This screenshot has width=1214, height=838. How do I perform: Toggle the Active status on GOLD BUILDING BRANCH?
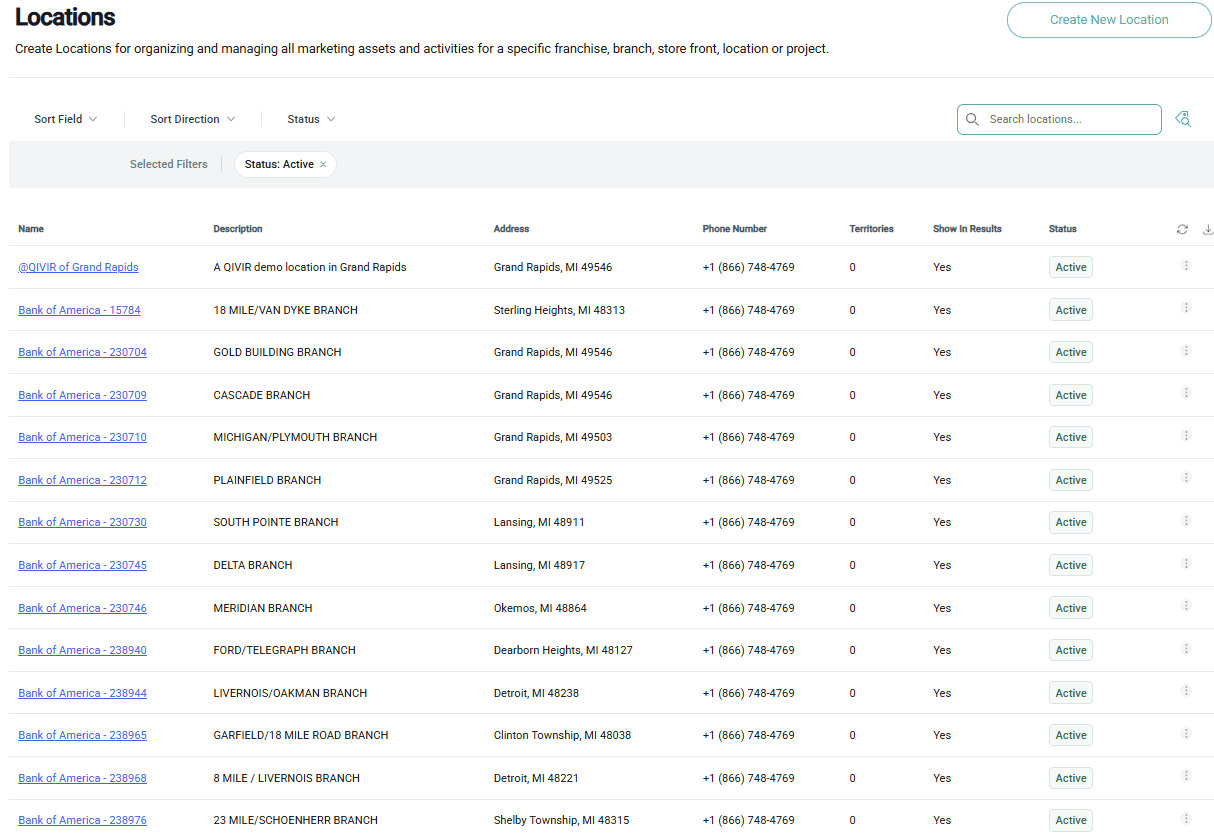pyautogui.click(x=1070, y=351)
